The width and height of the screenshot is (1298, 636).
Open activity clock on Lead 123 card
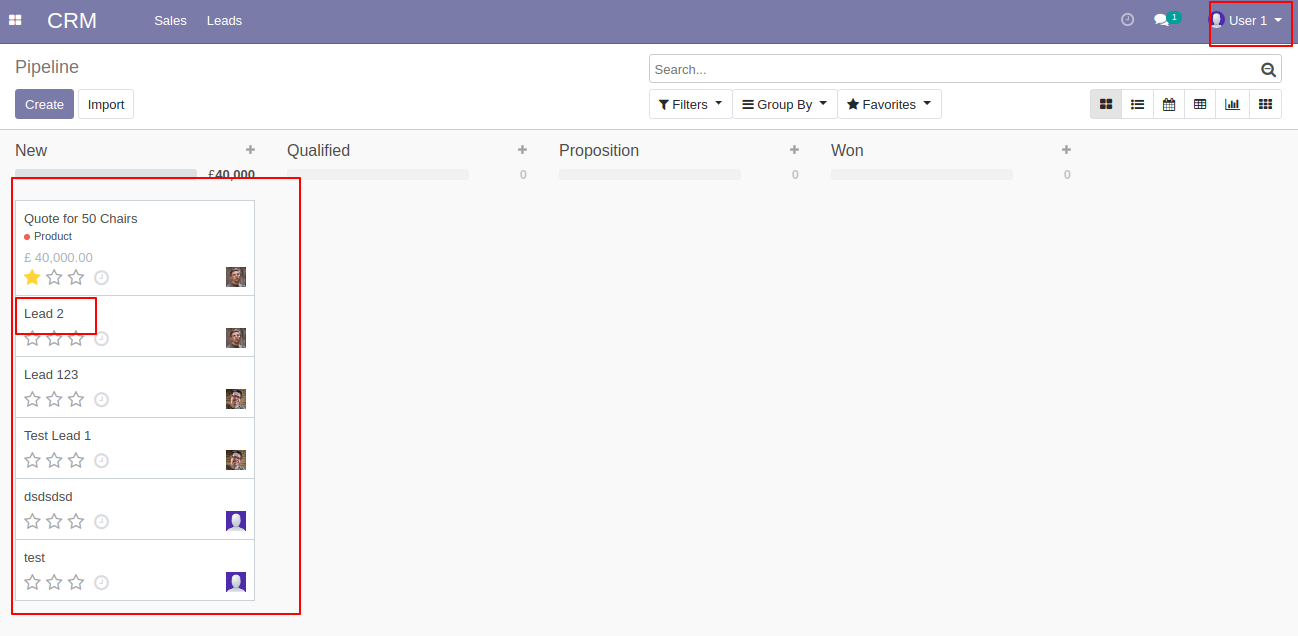[101, 399]
